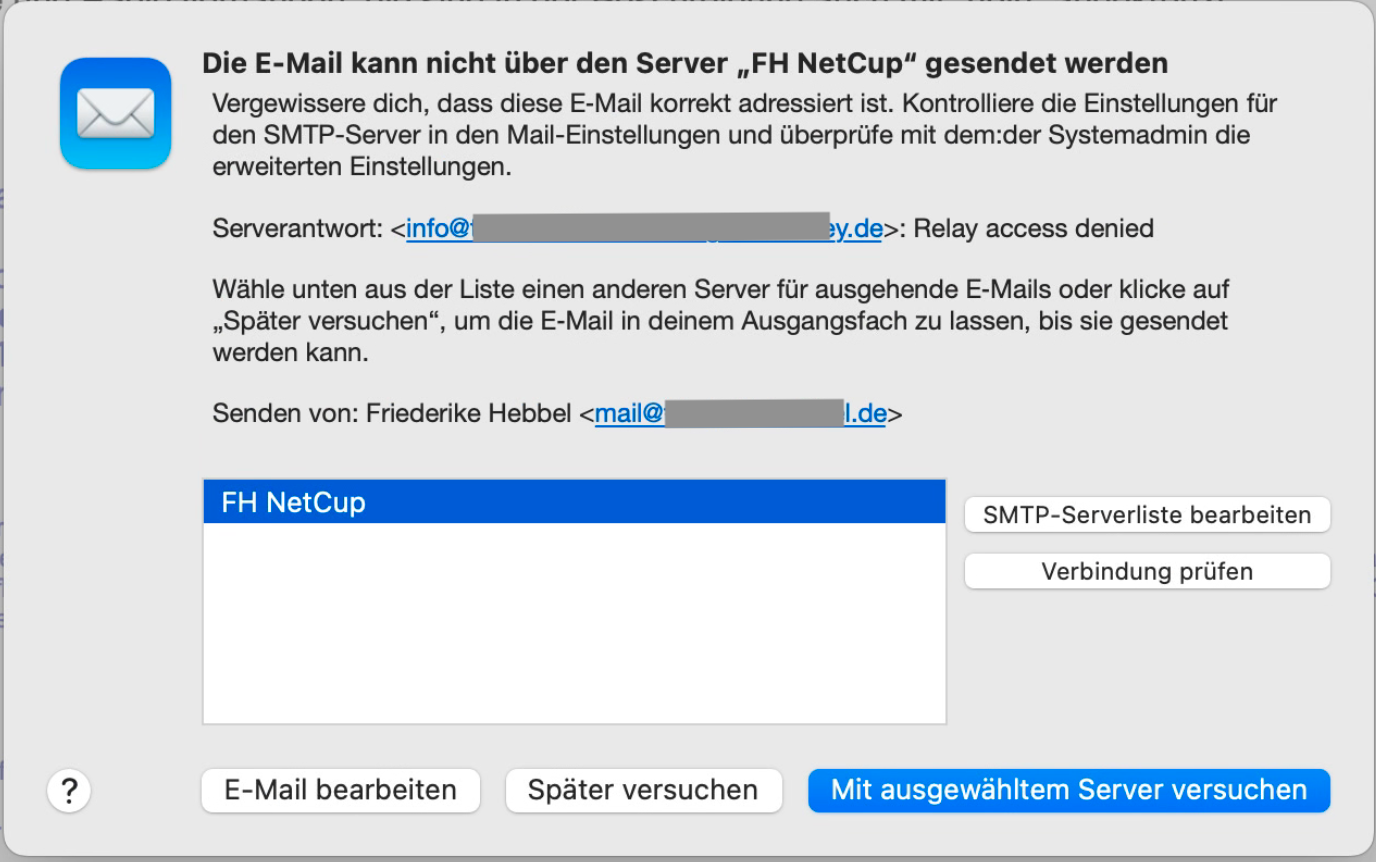Click the Verbindung prüfen button
This screenshot has height=862, width=1376.
point(1146,572)
